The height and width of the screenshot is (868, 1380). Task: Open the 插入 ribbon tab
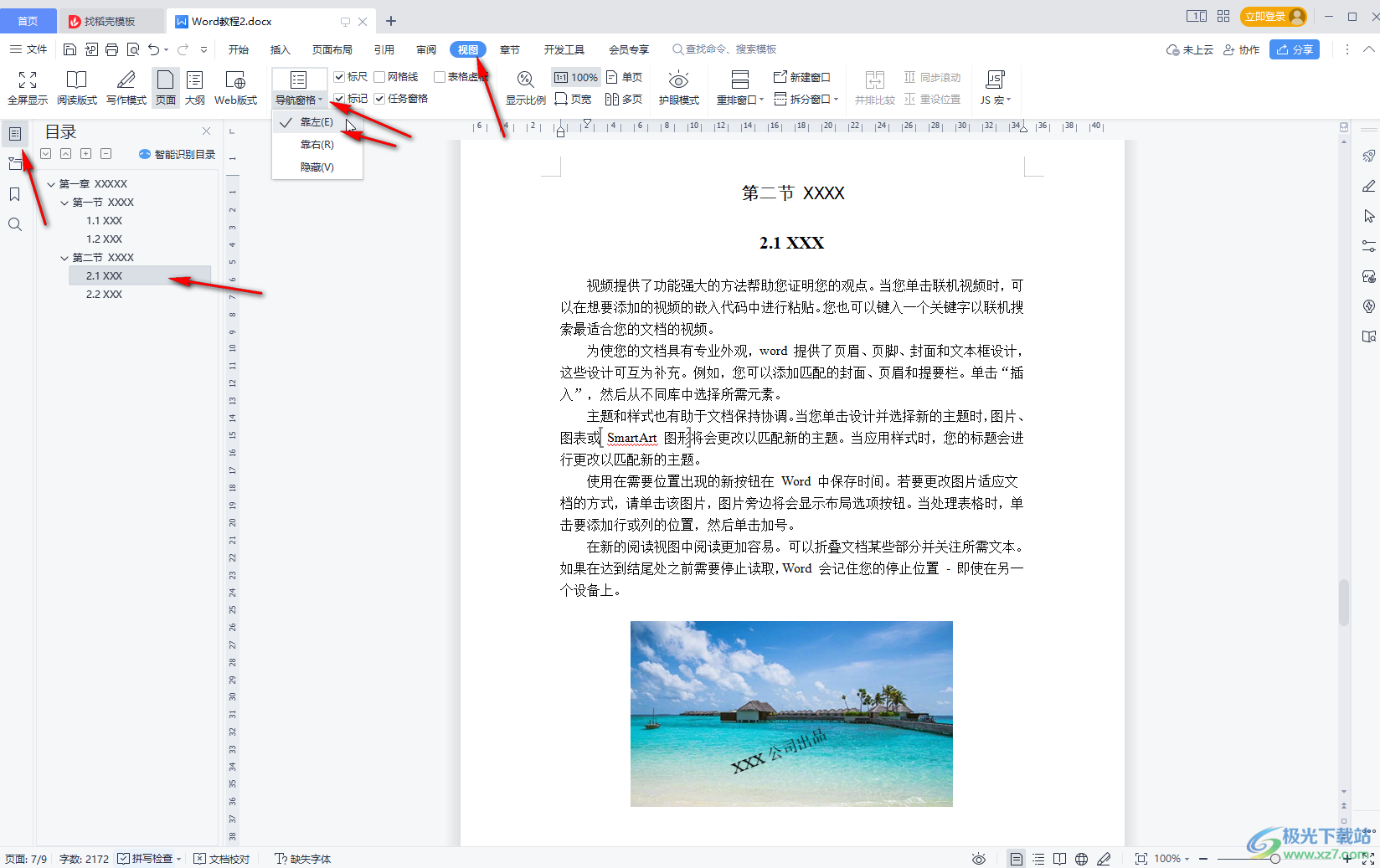pyautogui.click(x=281, y=49)
